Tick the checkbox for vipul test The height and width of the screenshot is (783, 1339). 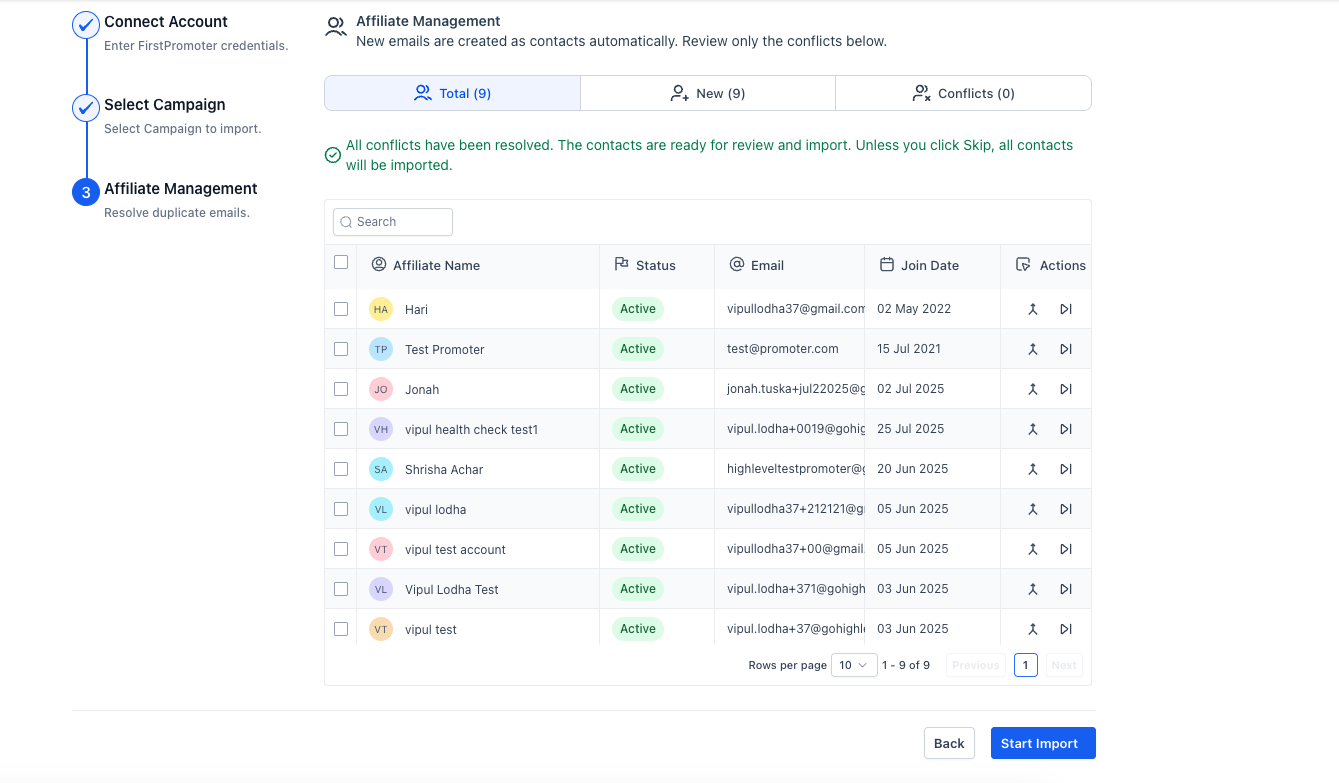[341, 629]
